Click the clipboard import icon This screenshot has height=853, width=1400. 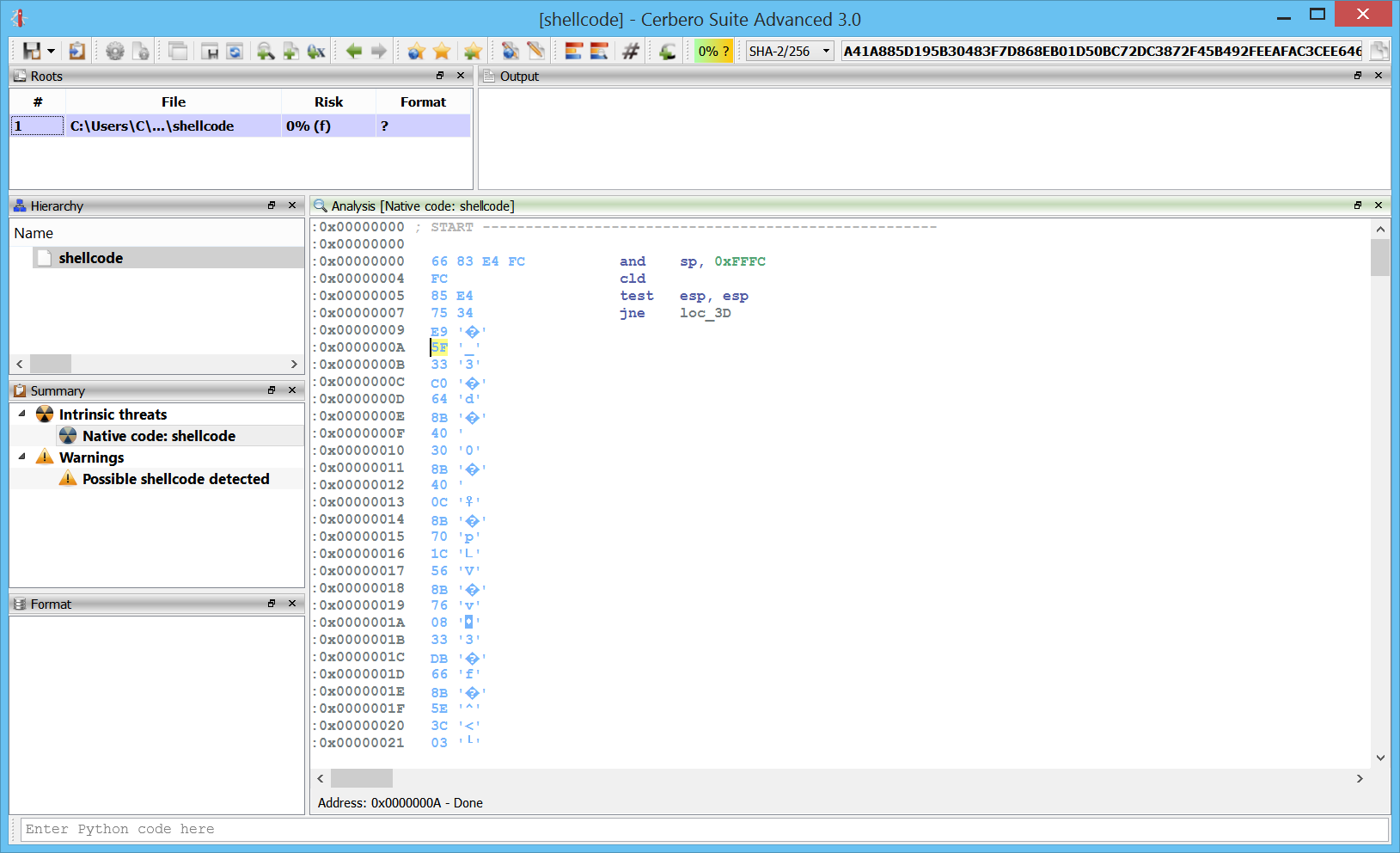coord(76,51)
